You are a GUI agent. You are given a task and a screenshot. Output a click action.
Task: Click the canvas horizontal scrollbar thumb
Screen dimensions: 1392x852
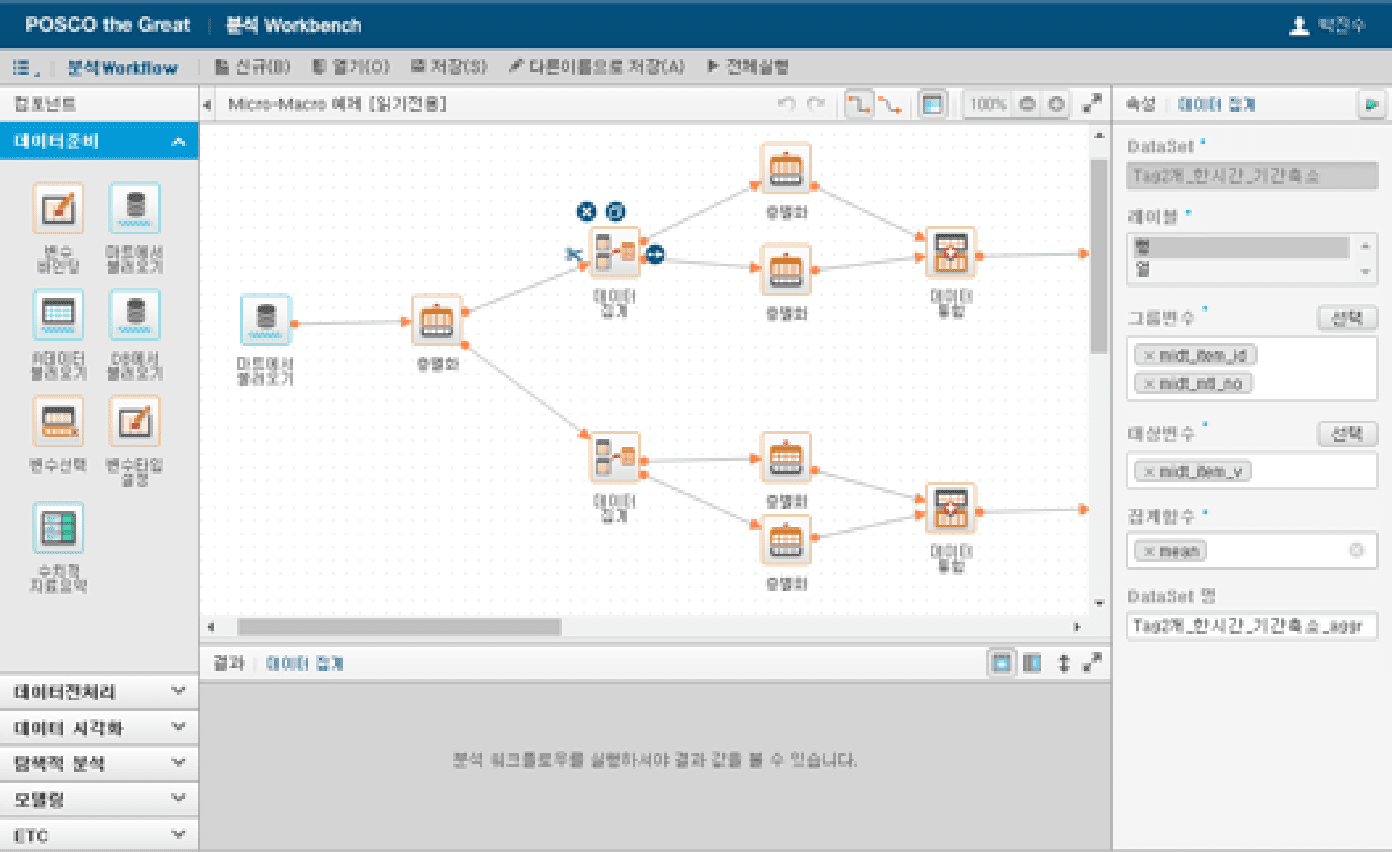pos(399,626)
